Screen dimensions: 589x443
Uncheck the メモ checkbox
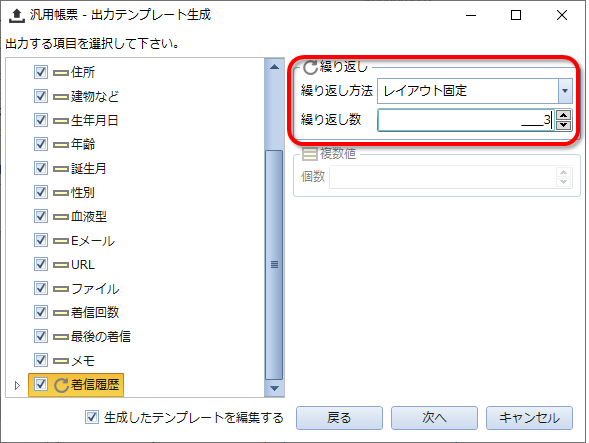[41, 360]
